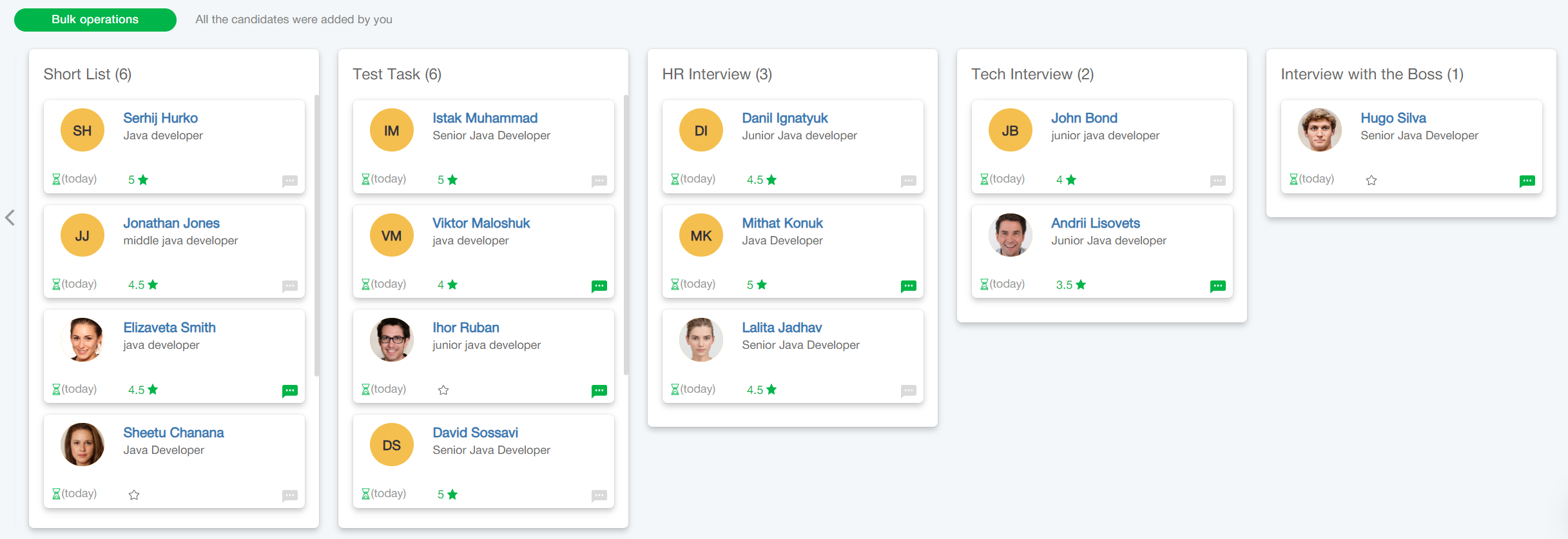Toggle empty star on Hugo Silva card
The height and width of the screenshot is (539, 1568).
[1371, 181]
